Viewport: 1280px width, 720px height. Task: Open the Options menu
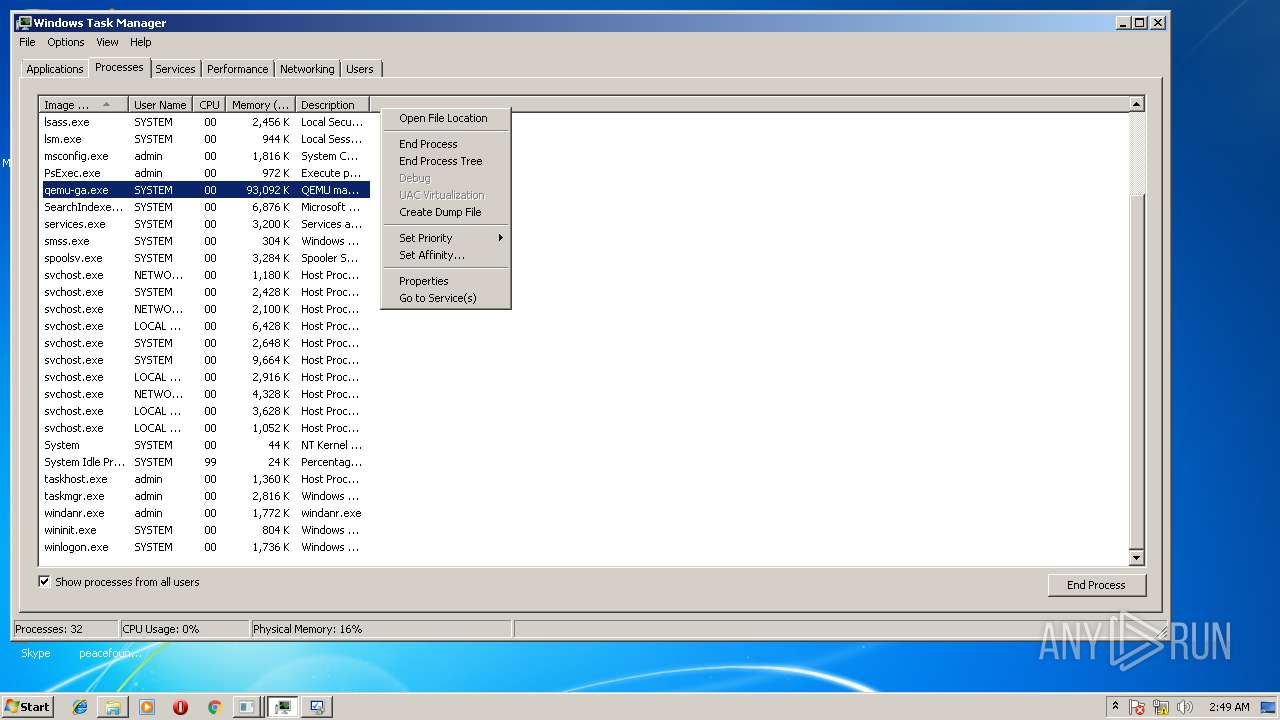[66, 42]
